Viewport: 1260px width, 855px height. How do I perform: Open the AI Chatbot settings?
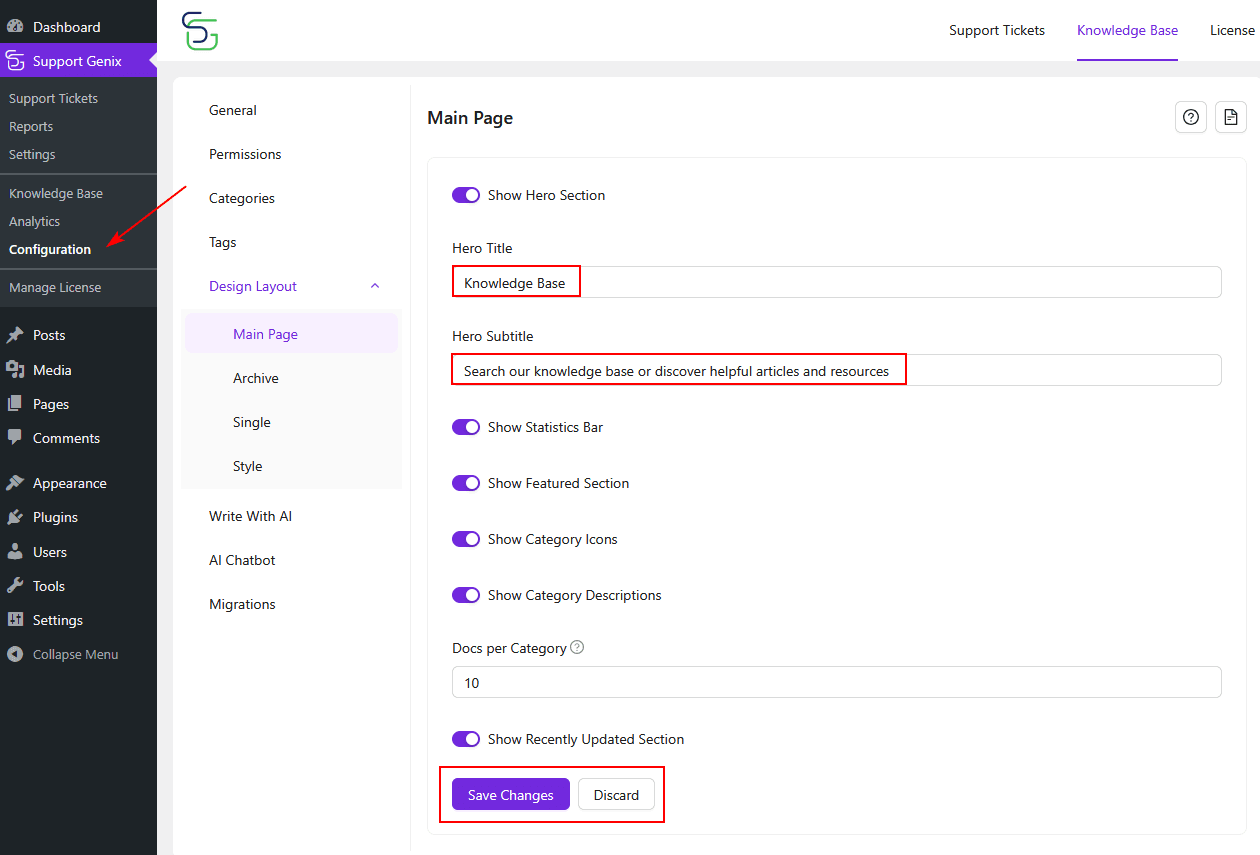pyautogui.click(x=242, y=560)
